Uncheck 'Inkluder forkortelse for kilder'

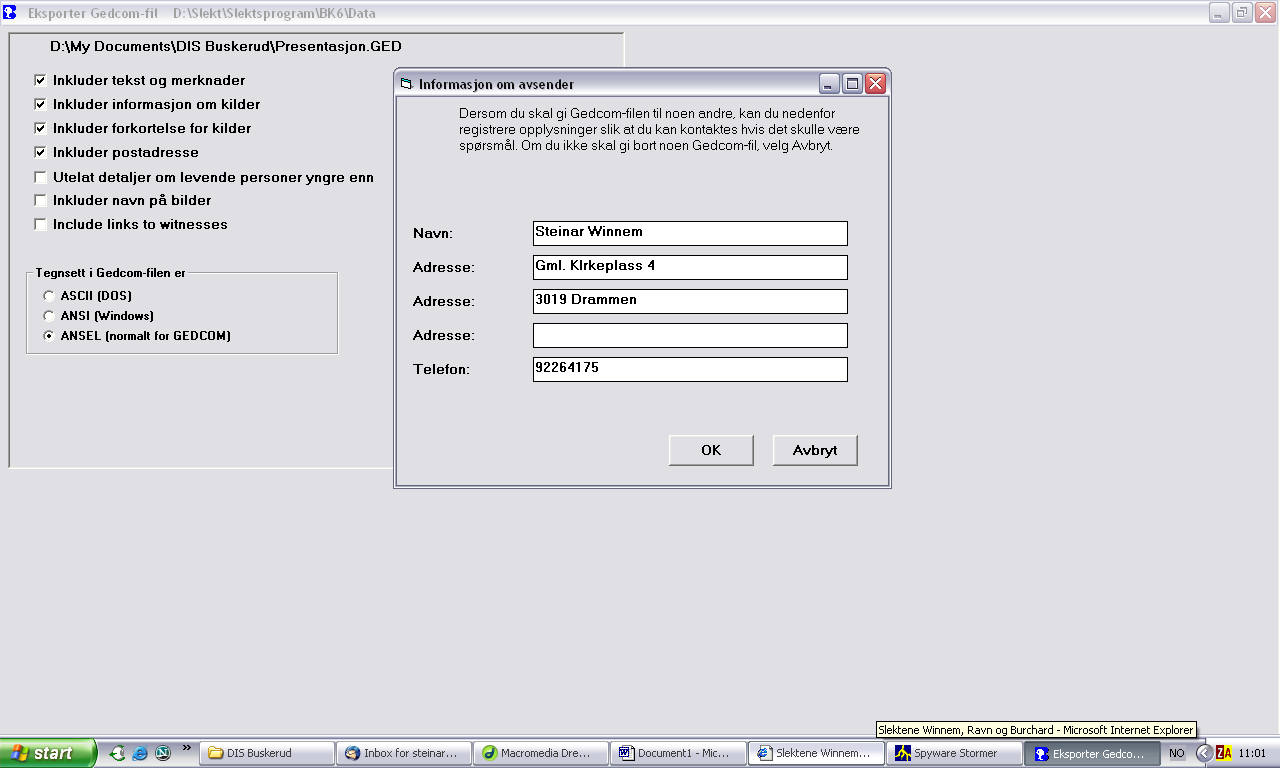41,128
